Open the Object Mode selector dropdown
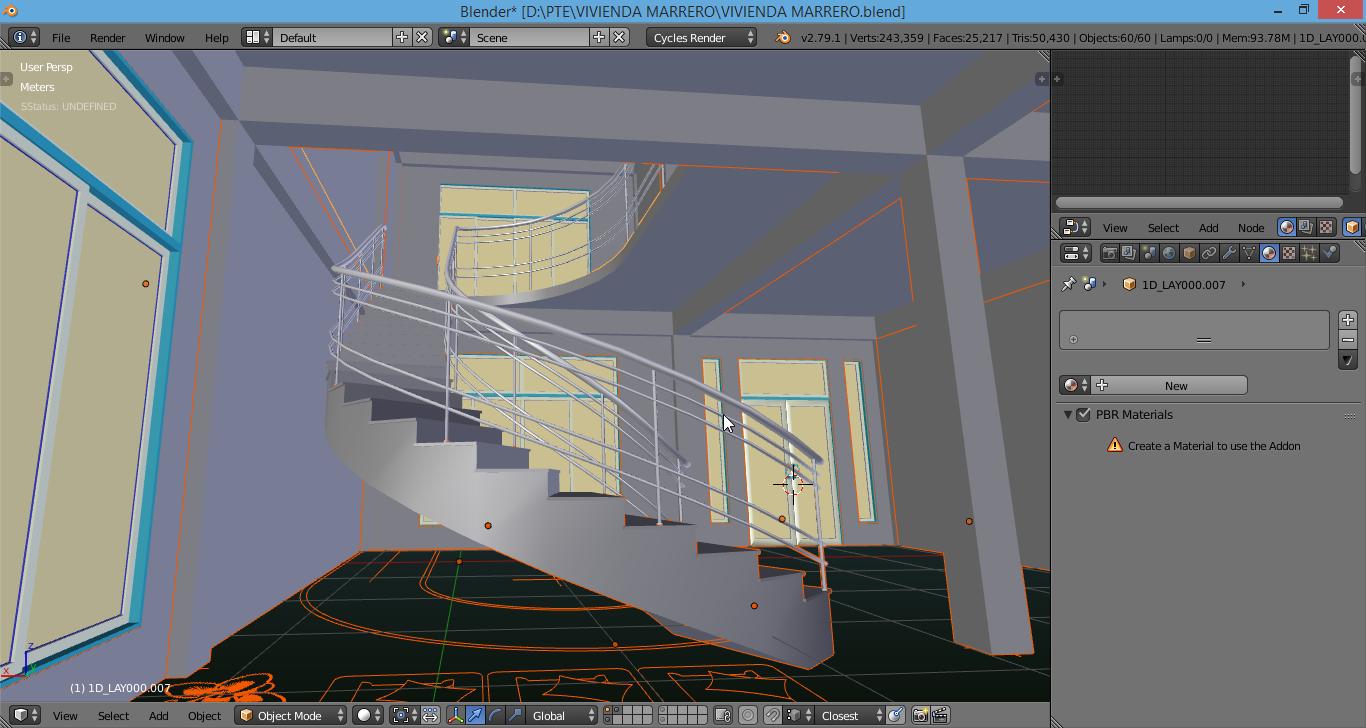 click(291, 715)
